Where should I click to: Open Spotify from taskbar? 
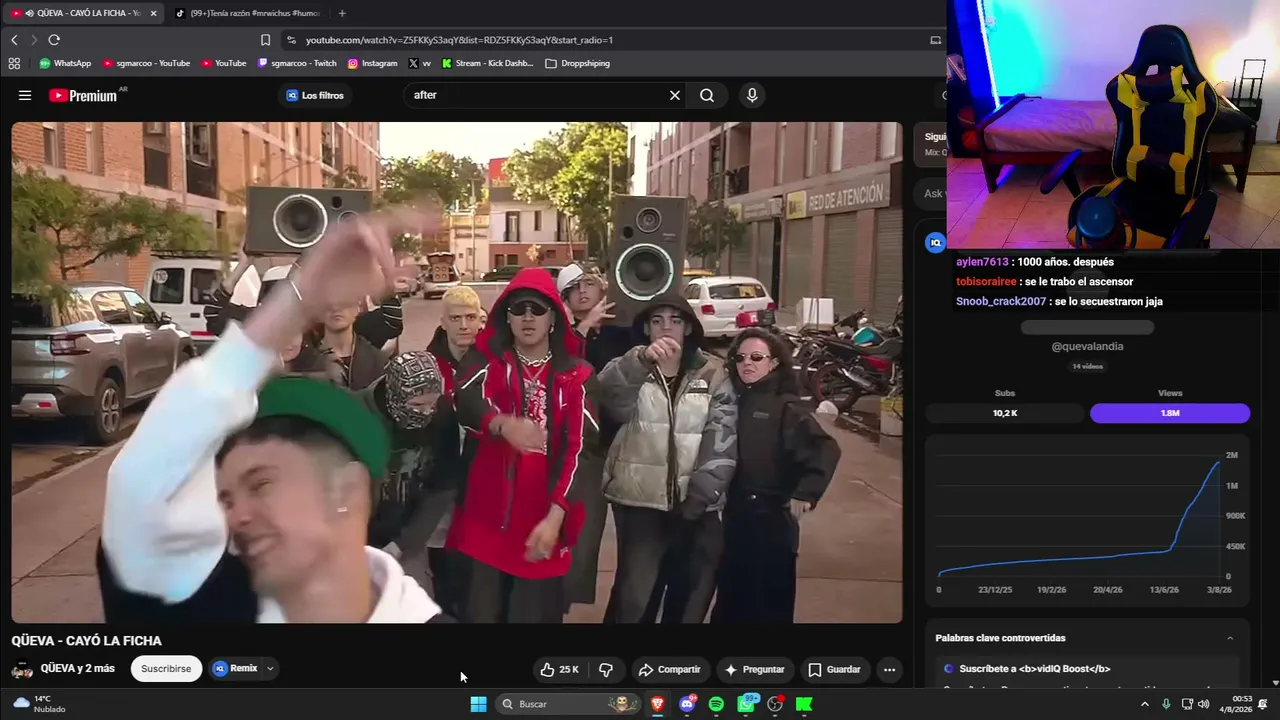[716, 704]
